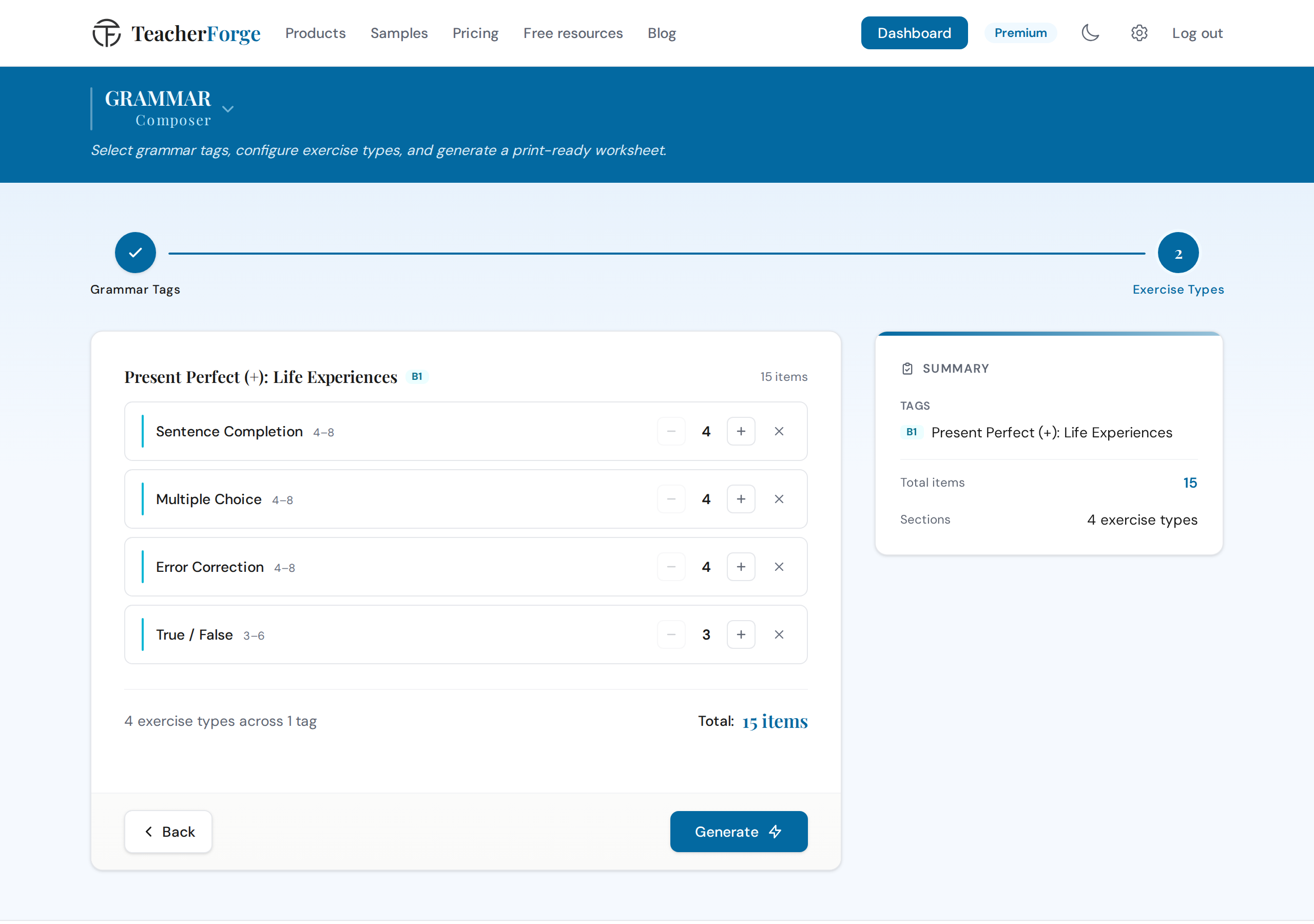Log out of the account
The width and height of the screenshot is (1314, 924).
point(1196,33)
